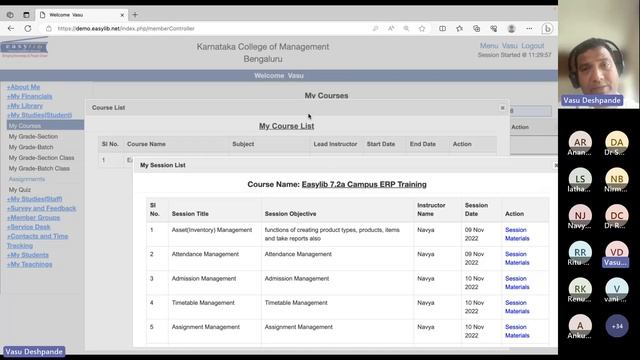This screenshot has width=640, height=360.
Task: Expand My Teachings sidebar section
Action: (29, 264)
